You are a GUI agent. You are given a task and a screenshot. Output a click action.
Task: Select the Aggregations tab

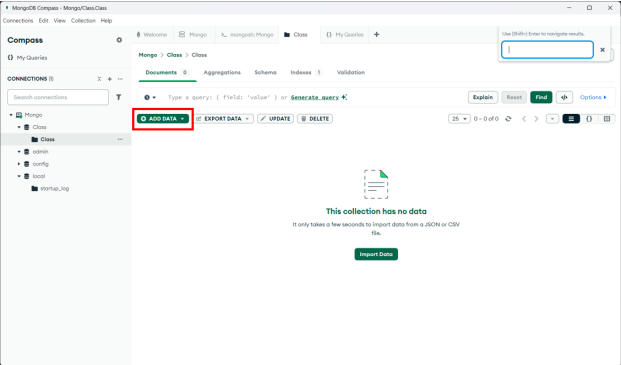point(222,72)
